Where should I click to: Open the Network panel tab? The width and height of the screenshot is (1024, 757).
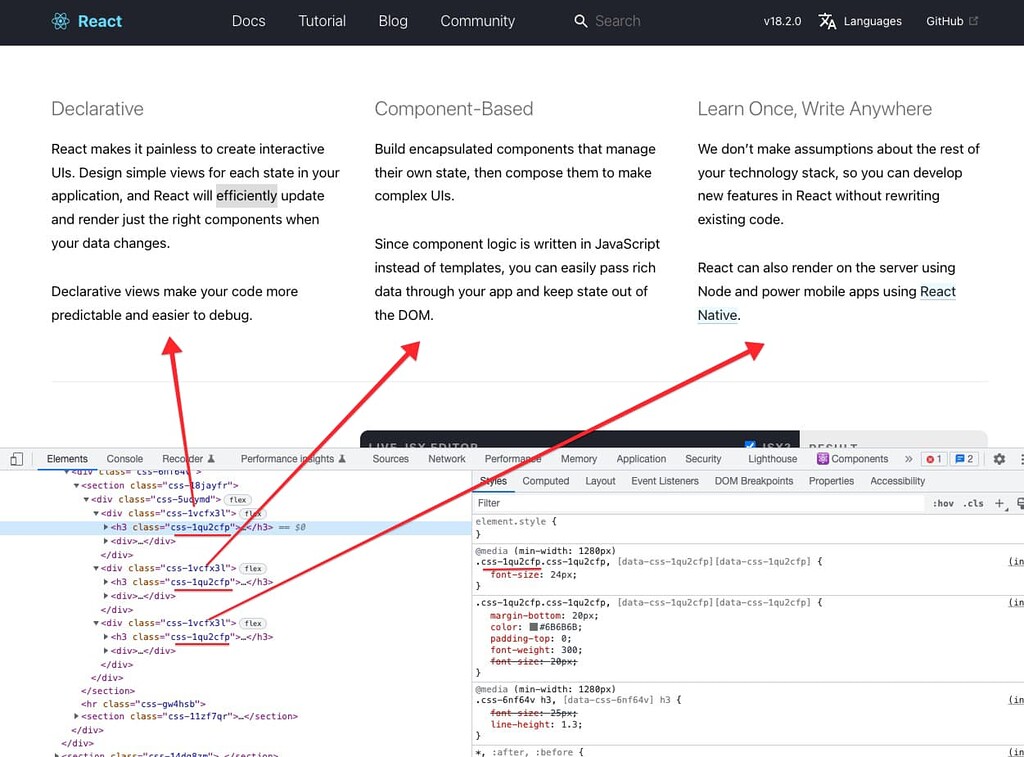click(446, 459)
